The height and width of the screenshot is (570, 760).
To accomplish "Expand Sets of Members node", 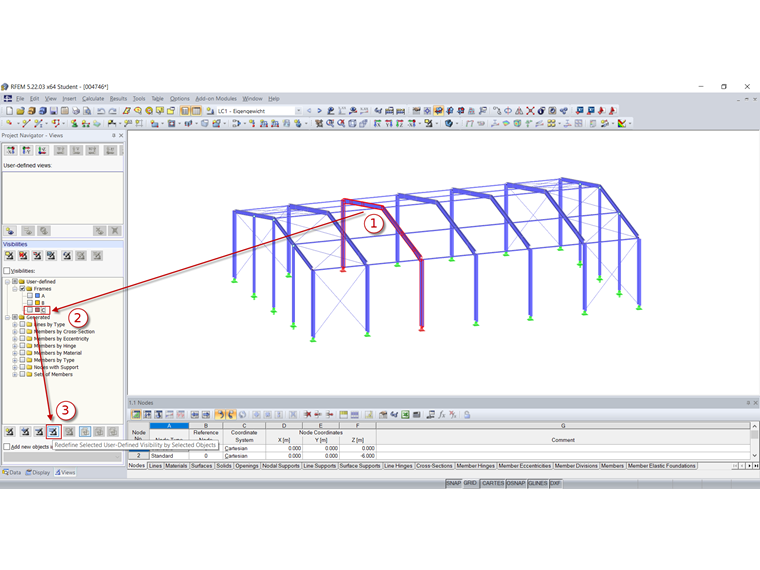I will coord(15,374).
